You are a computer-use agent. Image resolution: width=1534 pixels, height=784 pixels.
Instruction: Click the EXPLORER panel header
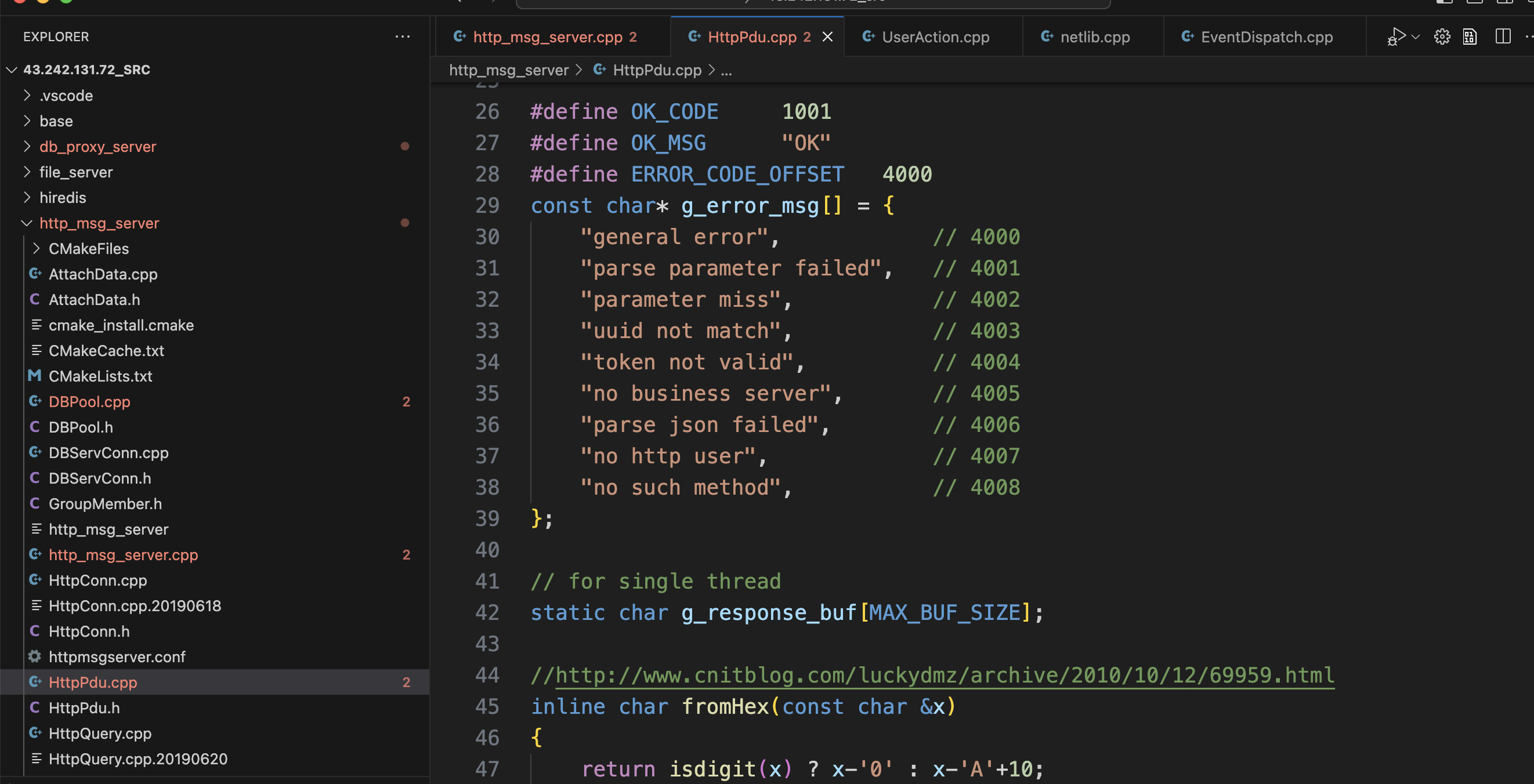[56, 37]
